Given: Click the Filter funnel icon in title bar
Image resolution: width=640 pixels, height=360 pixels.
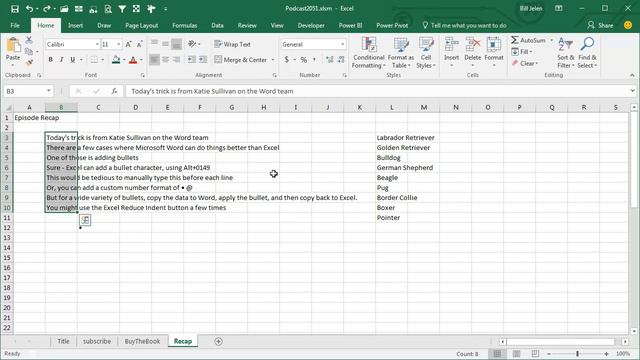Looking at the screenshot, I should (x=122, y=9).
